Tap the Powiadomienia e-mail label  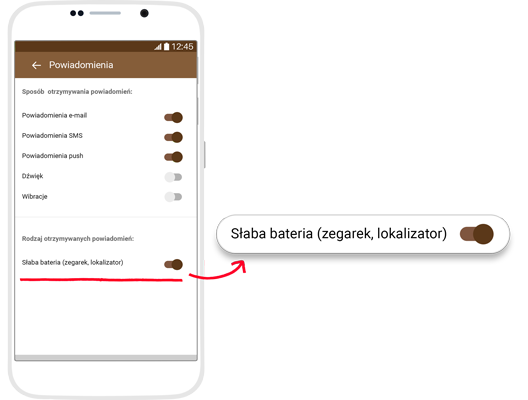54,115
